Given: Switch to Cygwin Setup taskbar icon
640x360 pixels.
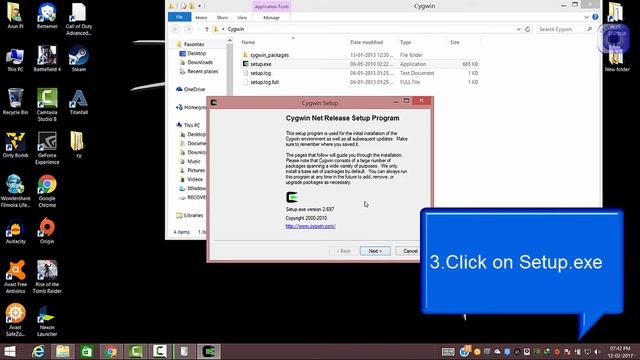Looking at the screenshot, I should tap(209, 351).
